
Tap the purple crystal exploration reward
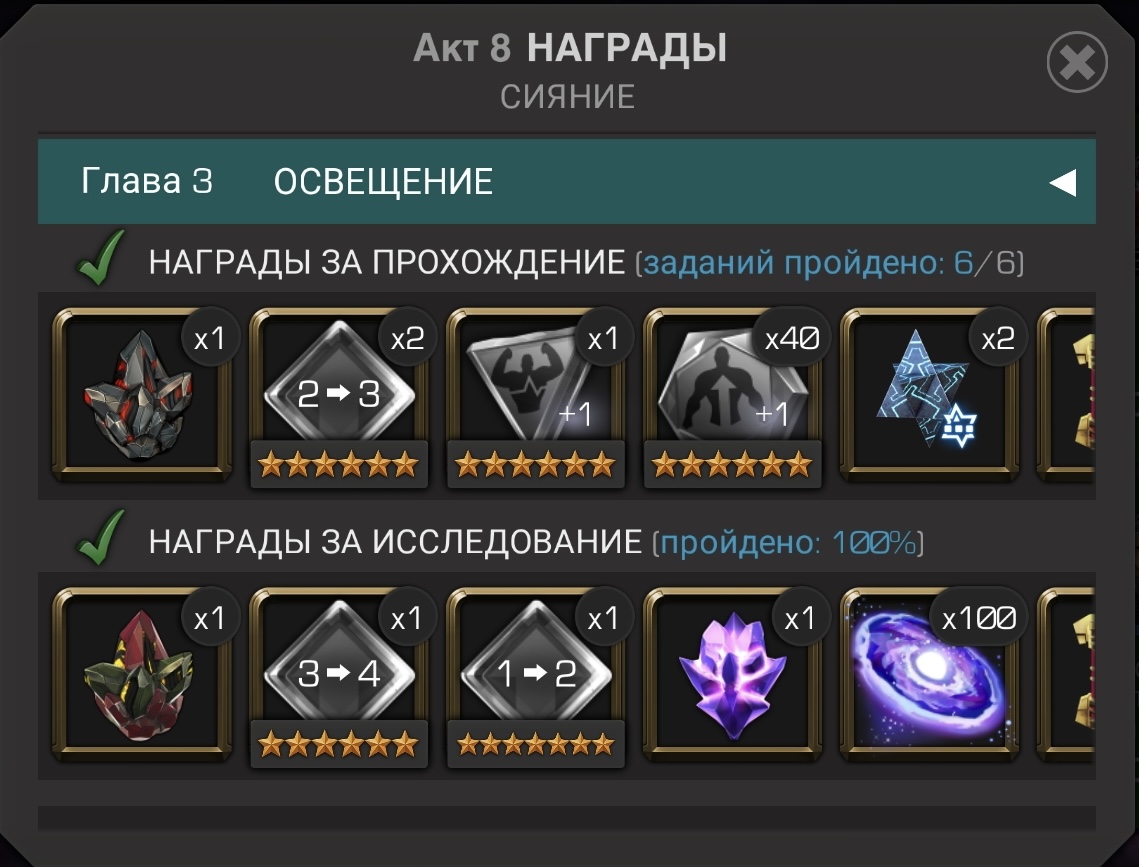coord(733,675)
